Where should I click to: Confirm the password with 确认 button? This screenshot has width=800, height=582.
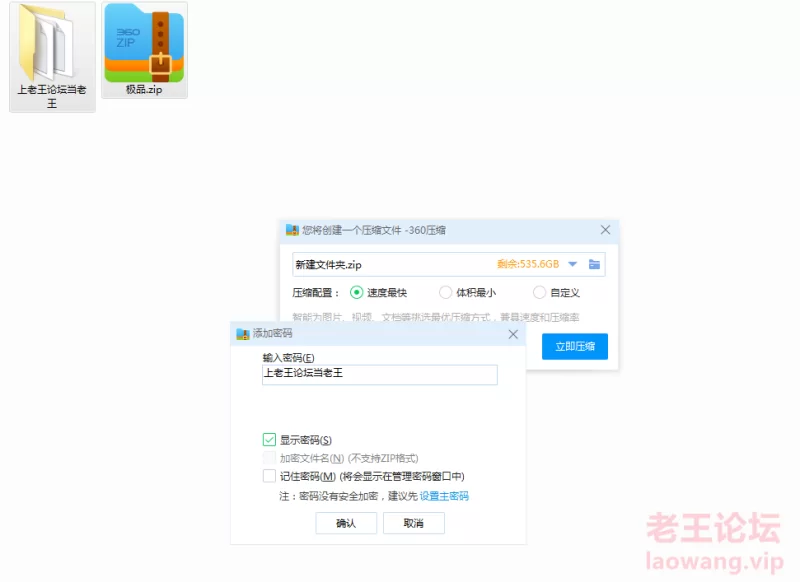[346, 523]
